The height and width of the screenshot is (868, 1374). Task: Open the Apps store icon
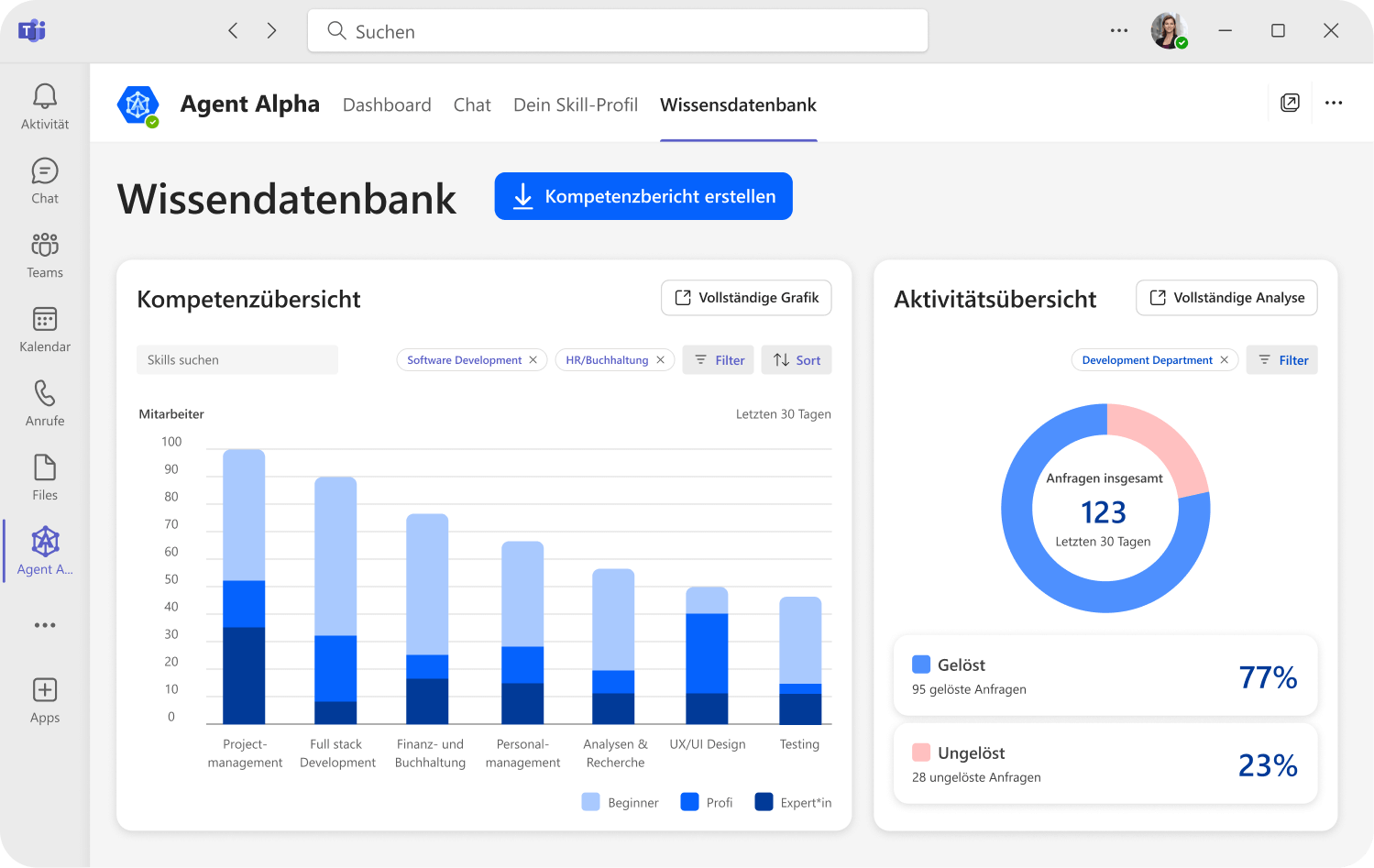45,691
